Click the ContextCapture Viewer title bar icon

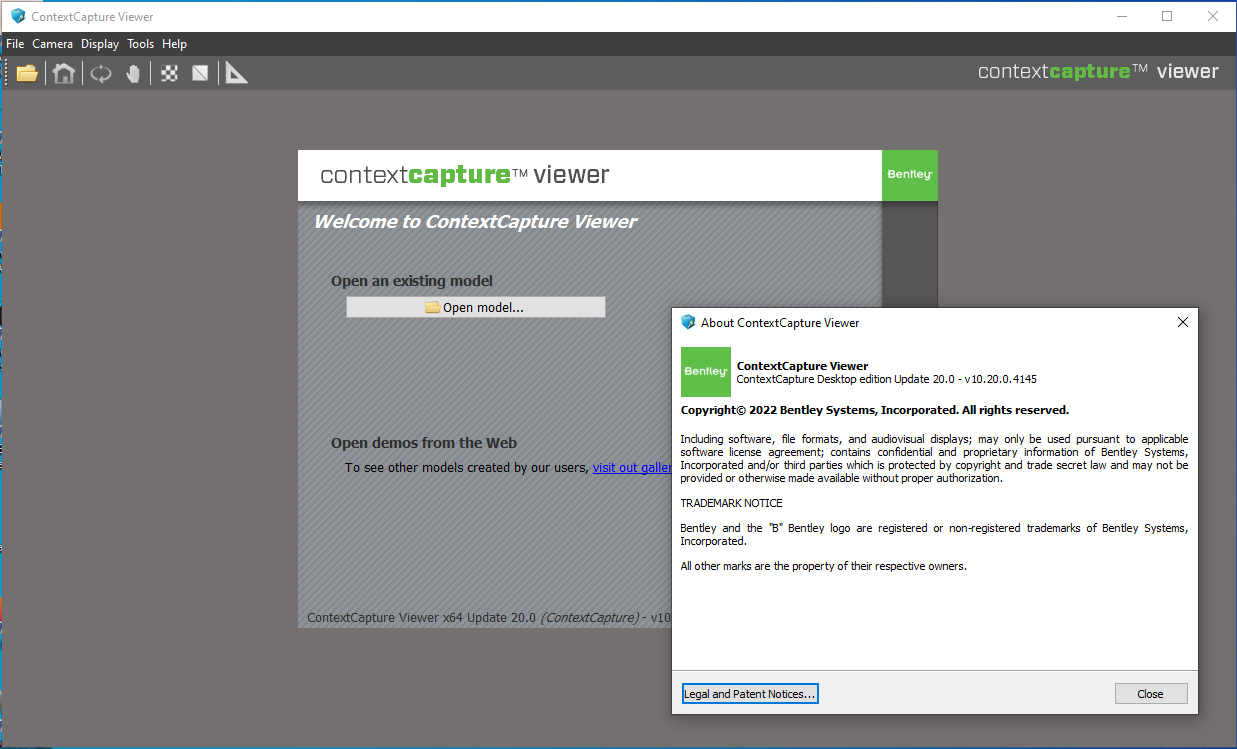pos(18,16)
